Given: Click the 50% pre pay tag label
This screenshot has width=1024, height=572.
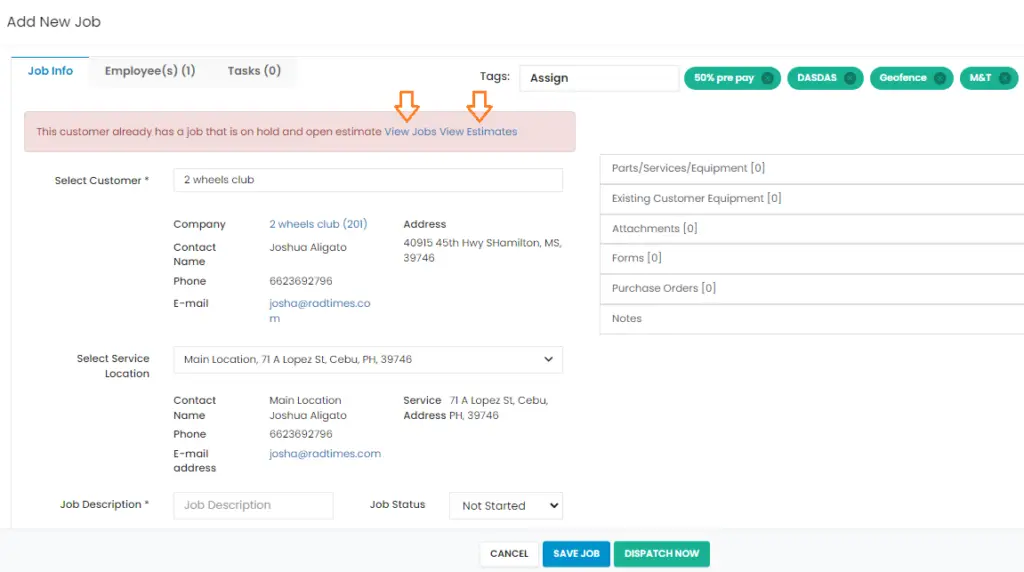Looking at the screenshot, I should (724, 78).
